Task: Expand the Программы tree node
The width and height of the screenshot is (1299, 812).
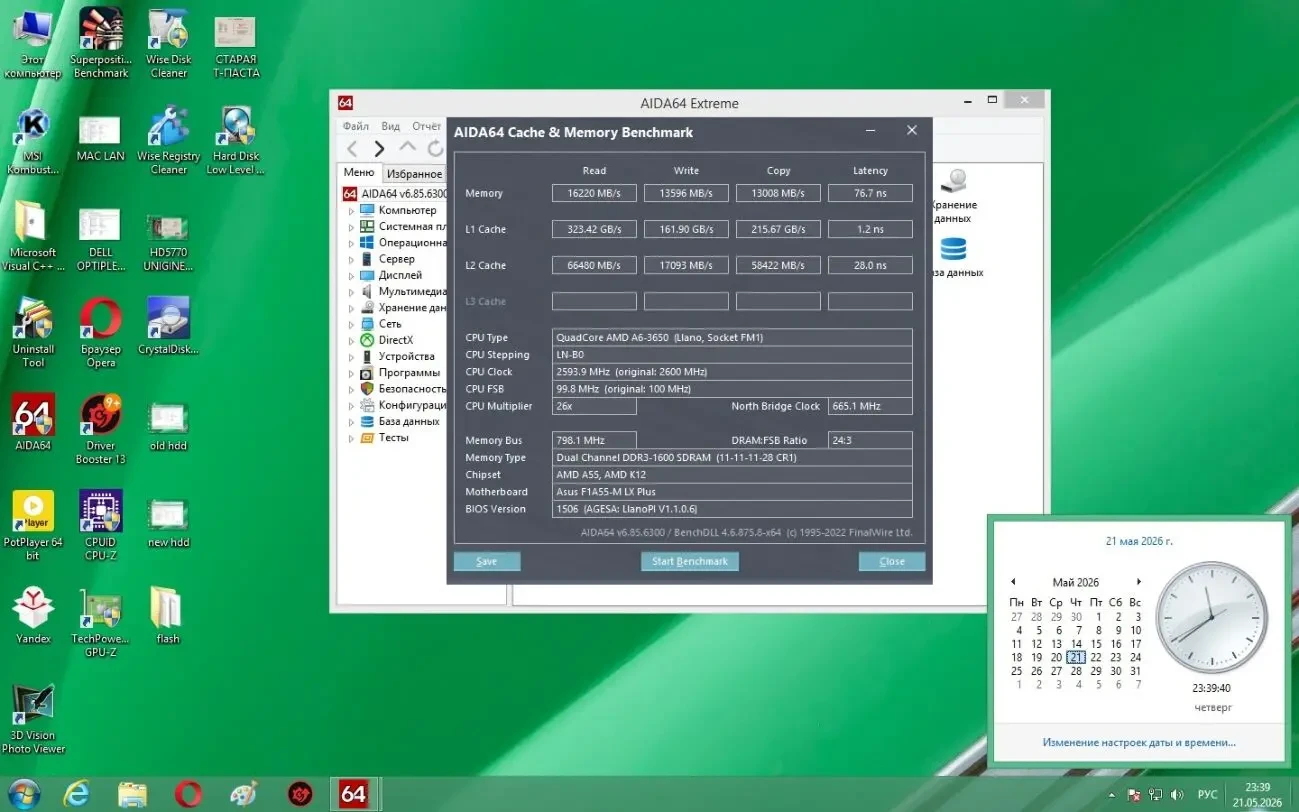Action: [351, 373]
